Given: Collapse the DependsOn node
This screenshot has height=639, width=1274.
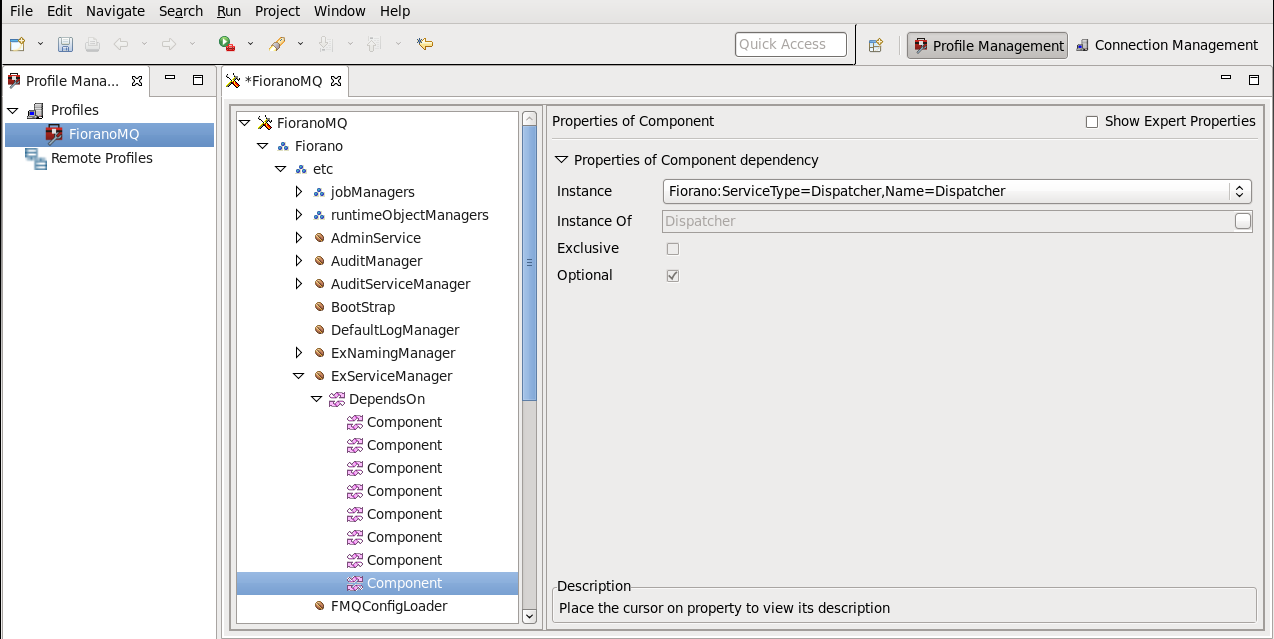Looking at the screenshot, I should tap(316, 399).
